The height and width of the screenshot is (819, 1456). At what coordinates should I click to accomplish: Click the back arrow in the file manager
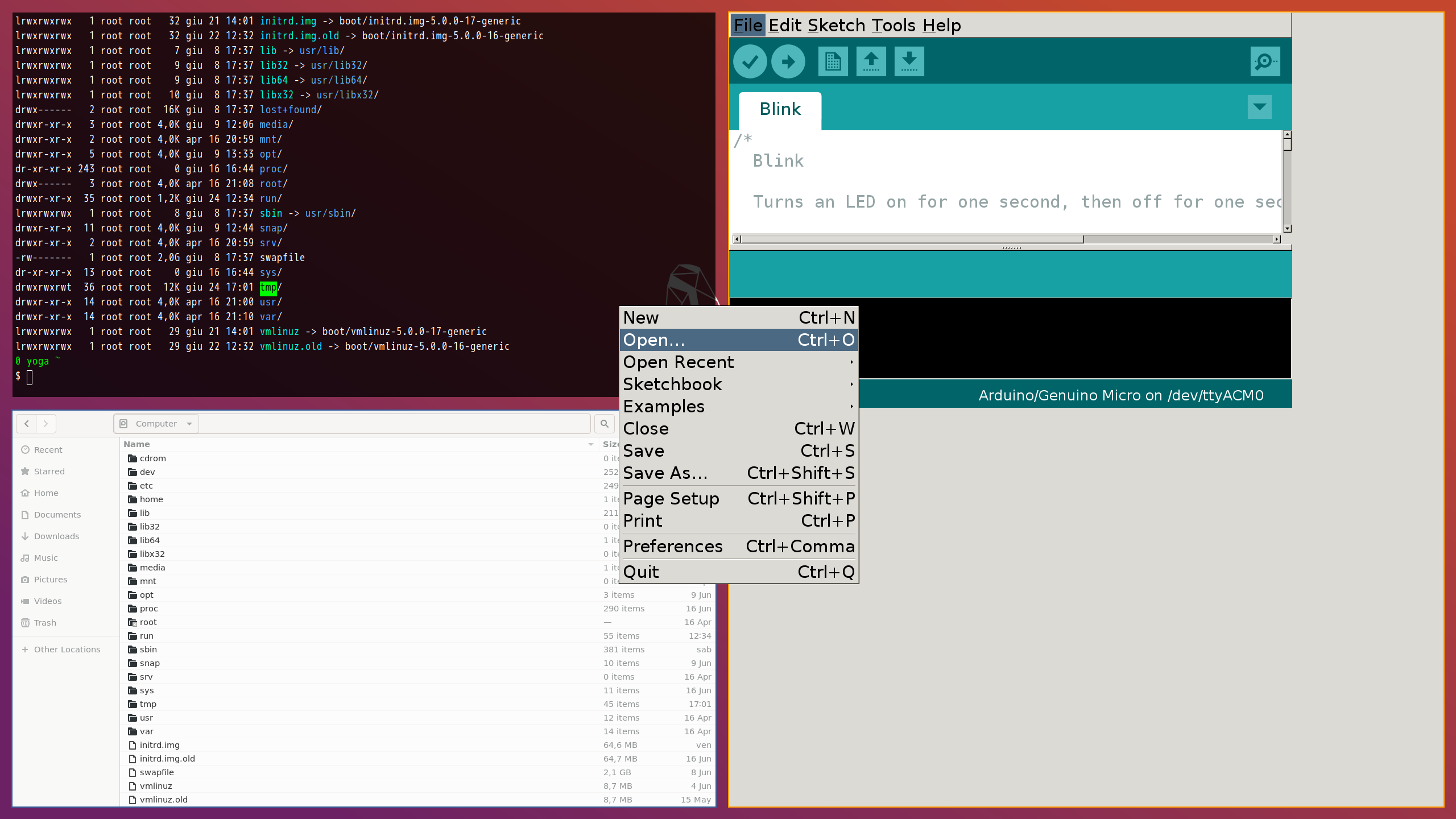coord(27,423)
